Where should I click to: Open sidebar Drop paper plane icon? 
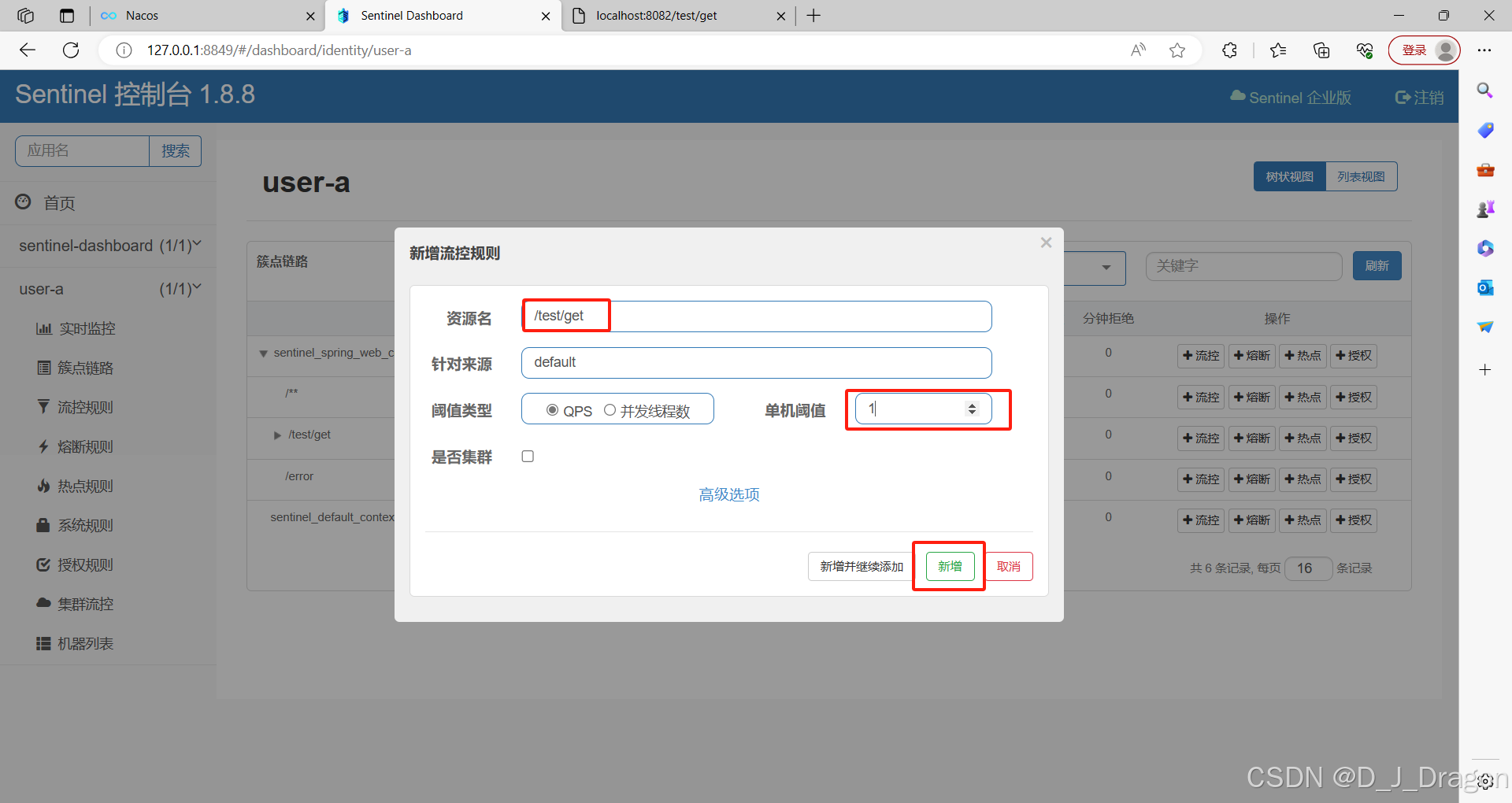tap(1485, 327)
